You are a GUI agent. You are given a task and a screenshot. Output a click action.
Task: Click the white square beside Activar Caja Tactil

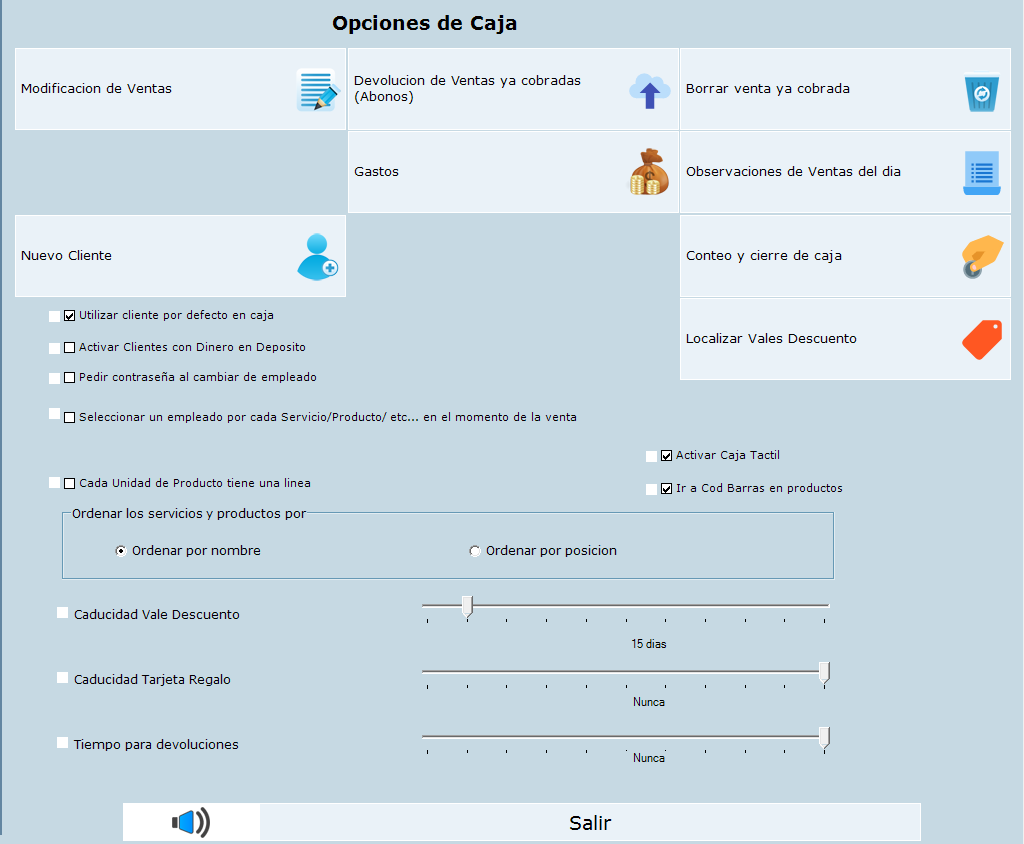[x=651, y=456]
